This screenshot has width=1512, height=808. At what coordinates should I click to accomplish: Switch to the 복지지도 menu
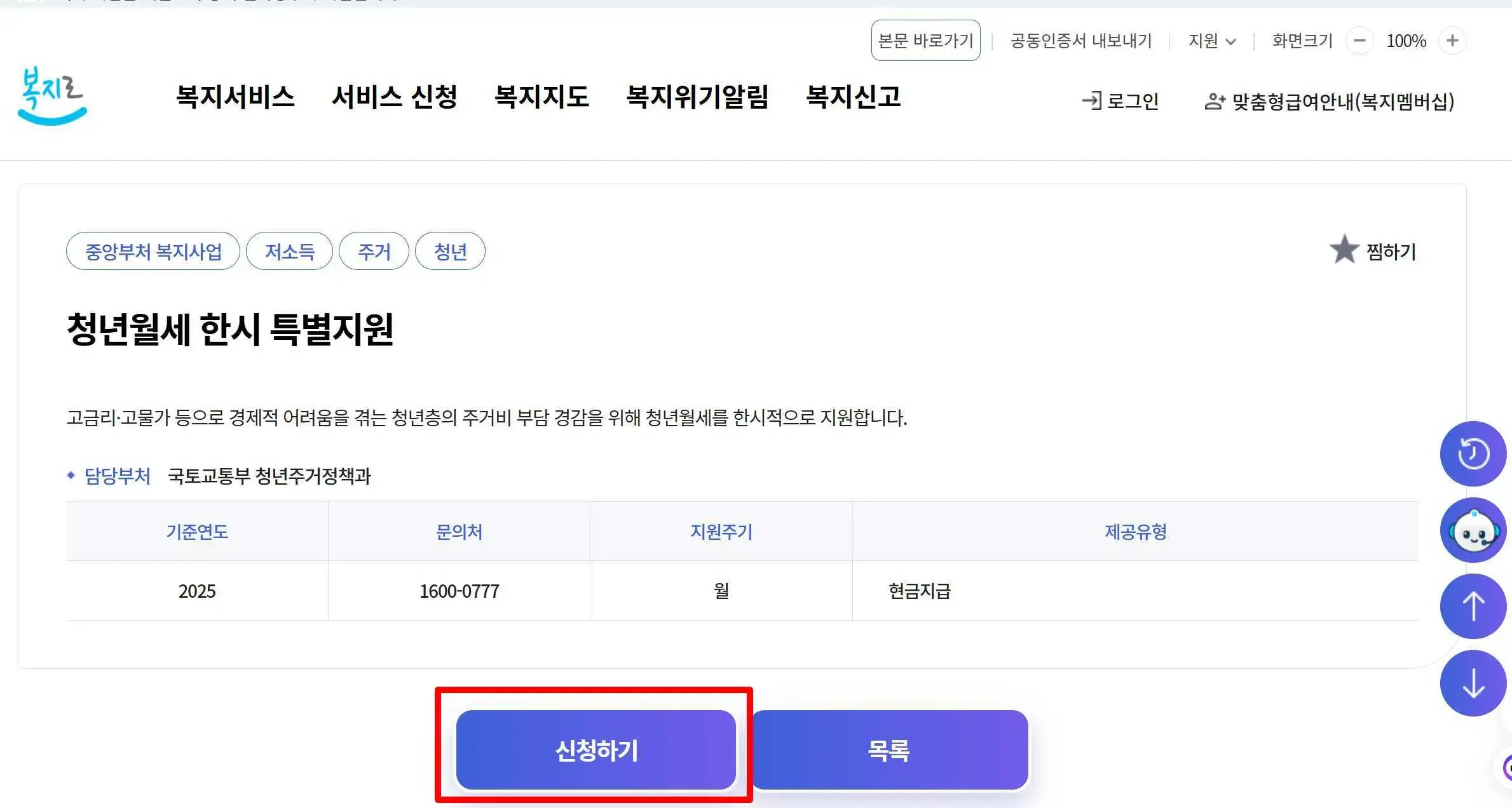click(541, 98)
